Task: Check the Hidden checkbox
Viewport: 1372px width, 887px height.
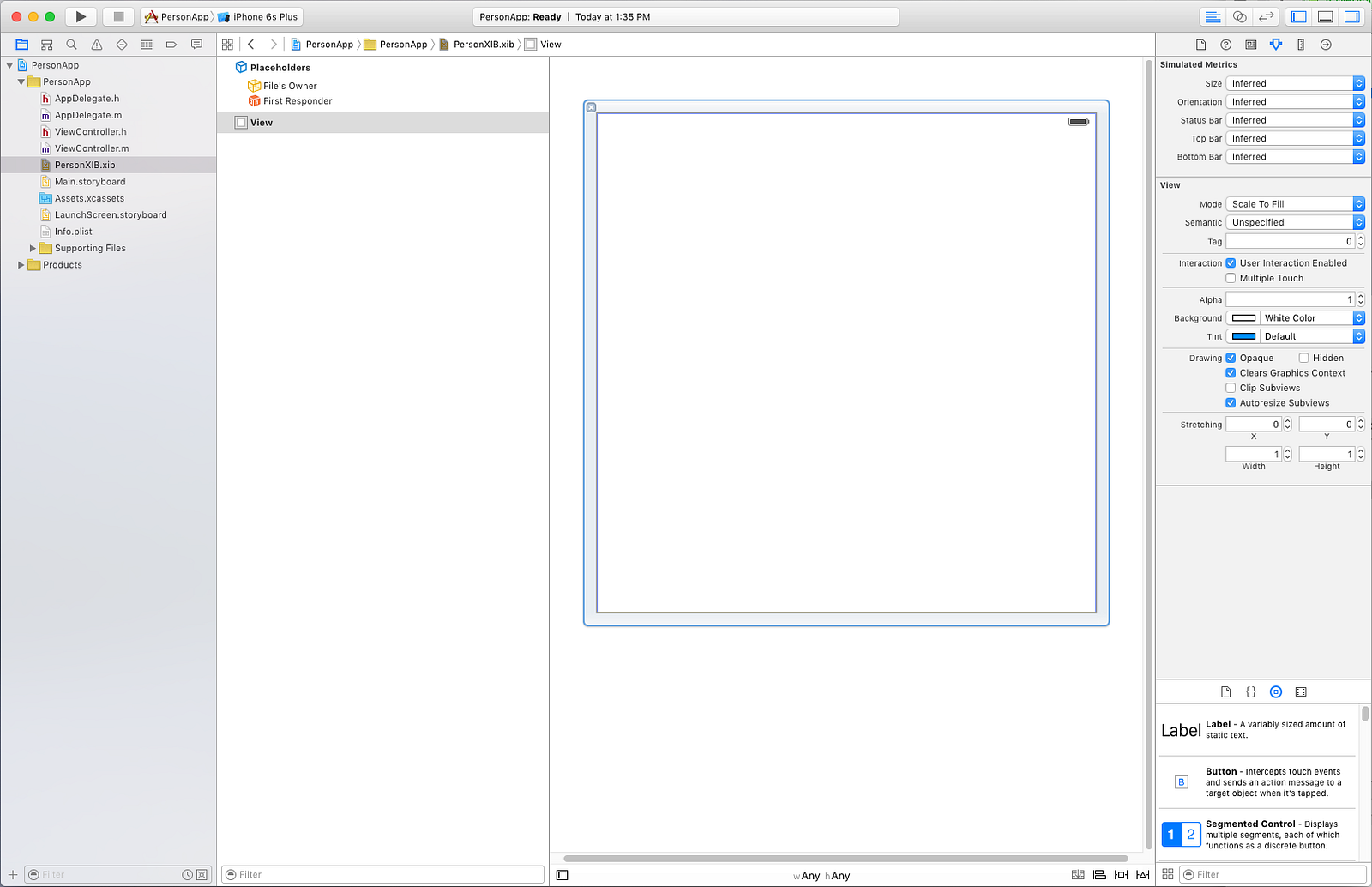Action: click(1303, 358)
